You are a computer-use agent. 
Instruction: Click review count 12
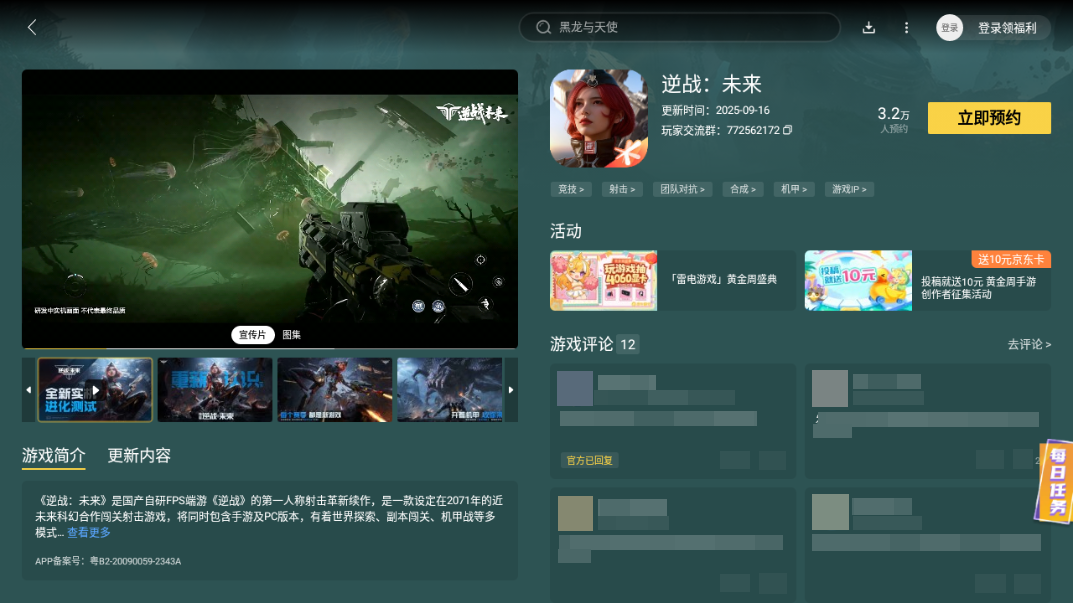[x=628, y=344]
